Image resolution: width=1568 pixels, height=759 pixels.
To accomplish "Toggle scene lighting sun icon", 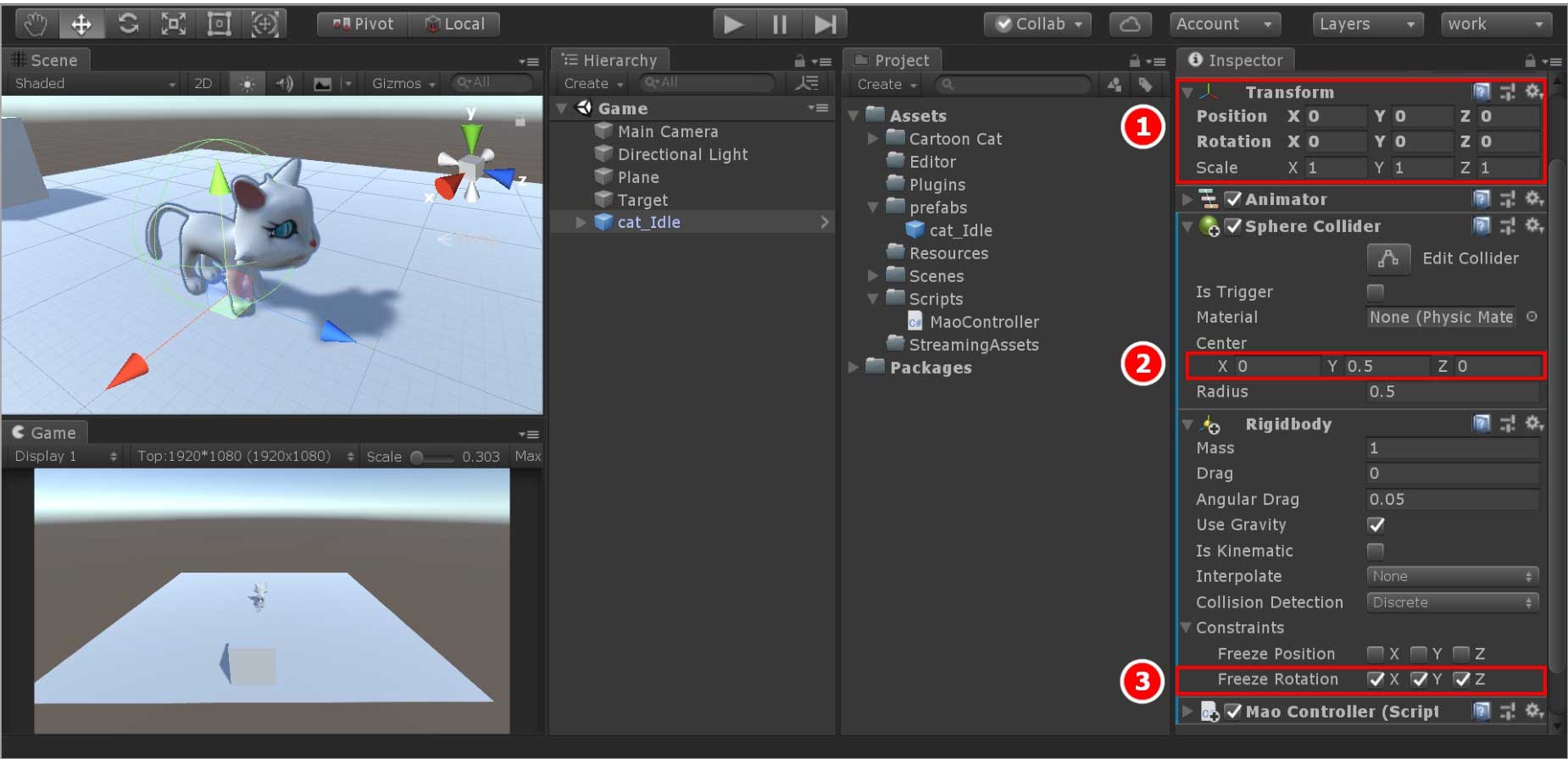I will pos(247,83).
